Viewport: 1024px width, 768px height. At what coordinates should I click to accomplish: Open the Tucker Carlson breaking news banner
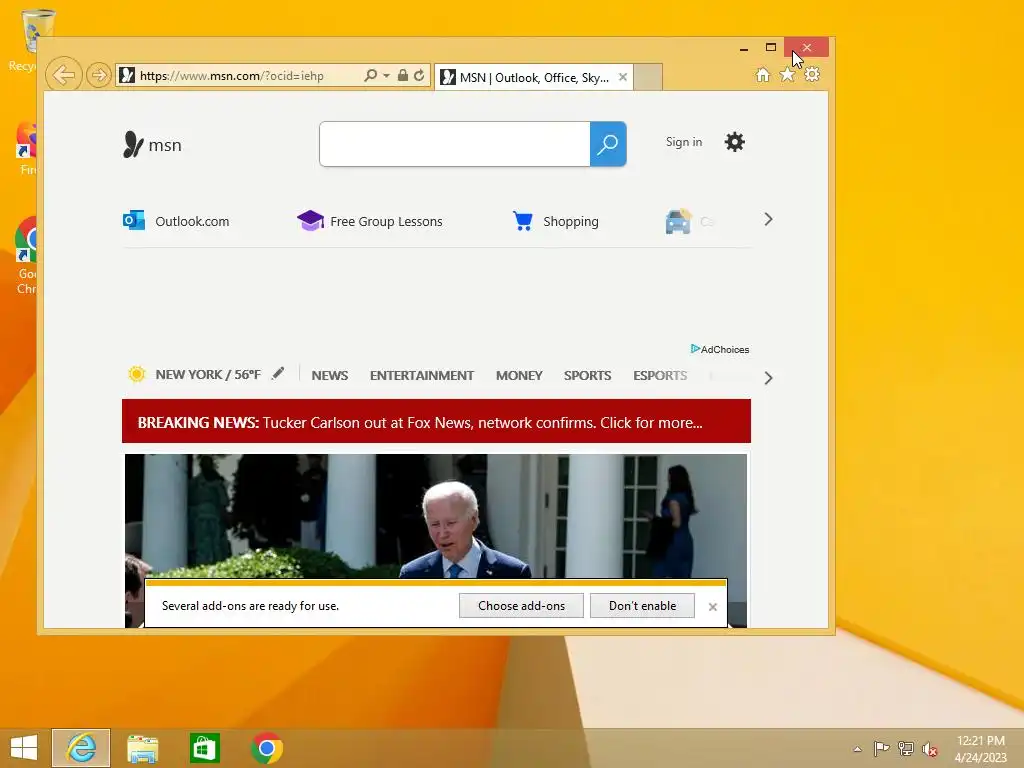point(436,421)
